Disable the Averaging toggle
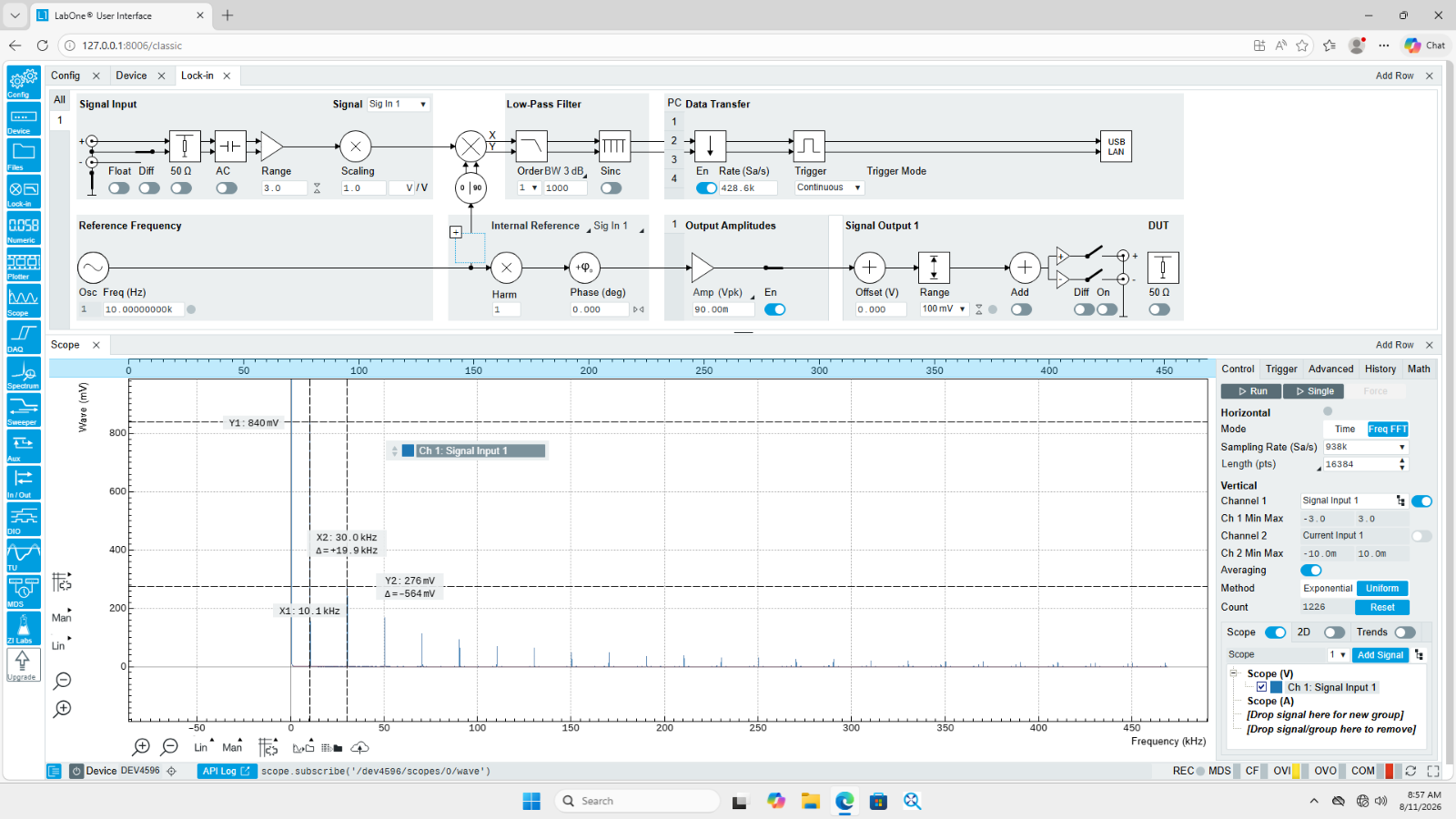This screenshot has width=1456, height=819. (x=1311, y=571)
